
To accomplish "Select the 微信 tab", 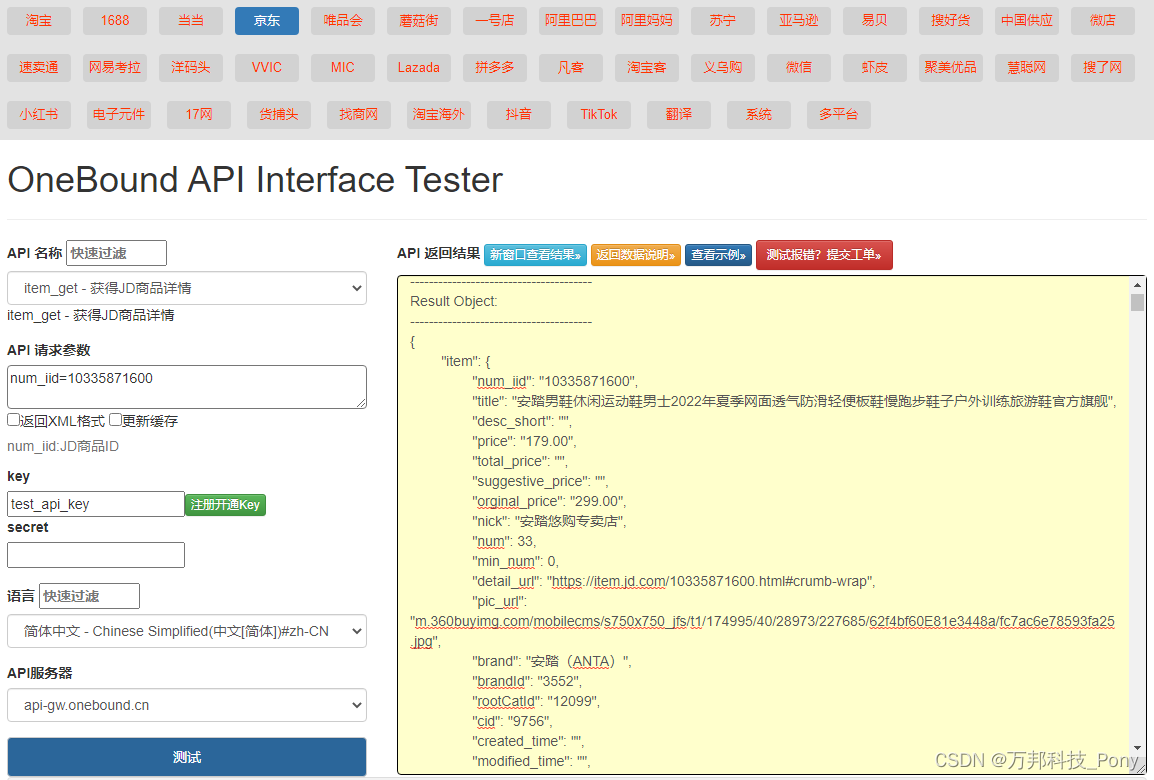I will tap(799, 68).
